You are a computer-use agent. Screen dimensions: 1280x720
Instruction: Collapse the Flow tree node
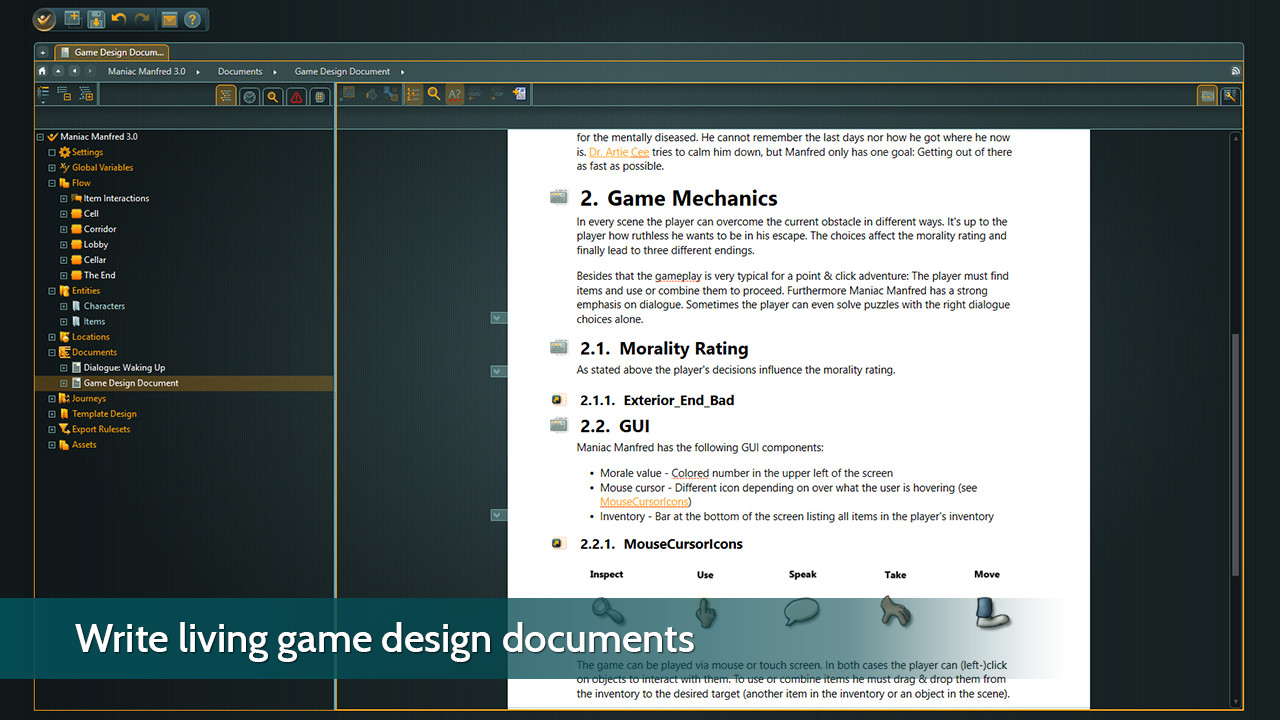click(x=51, y=182)
